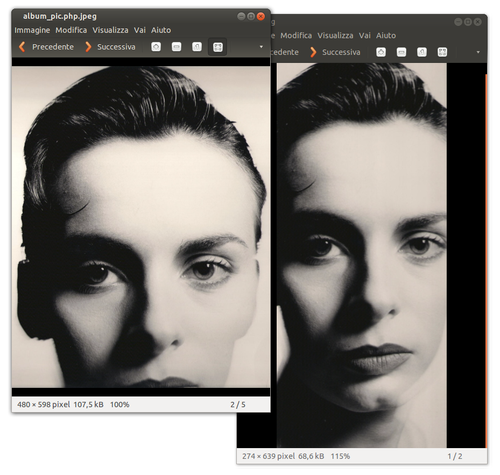Click '107,5 kB' file size in status bar

pos(88,404)
